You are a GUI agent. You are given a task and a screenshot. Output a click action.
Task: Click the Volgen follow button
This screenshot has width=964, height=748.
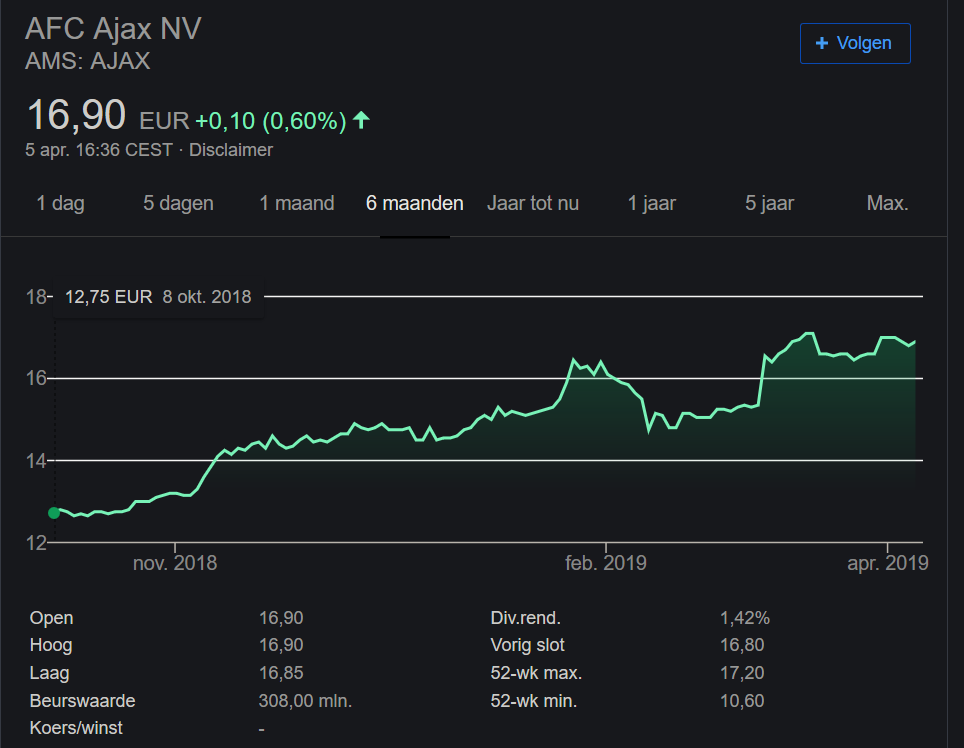tap(855, 44)
